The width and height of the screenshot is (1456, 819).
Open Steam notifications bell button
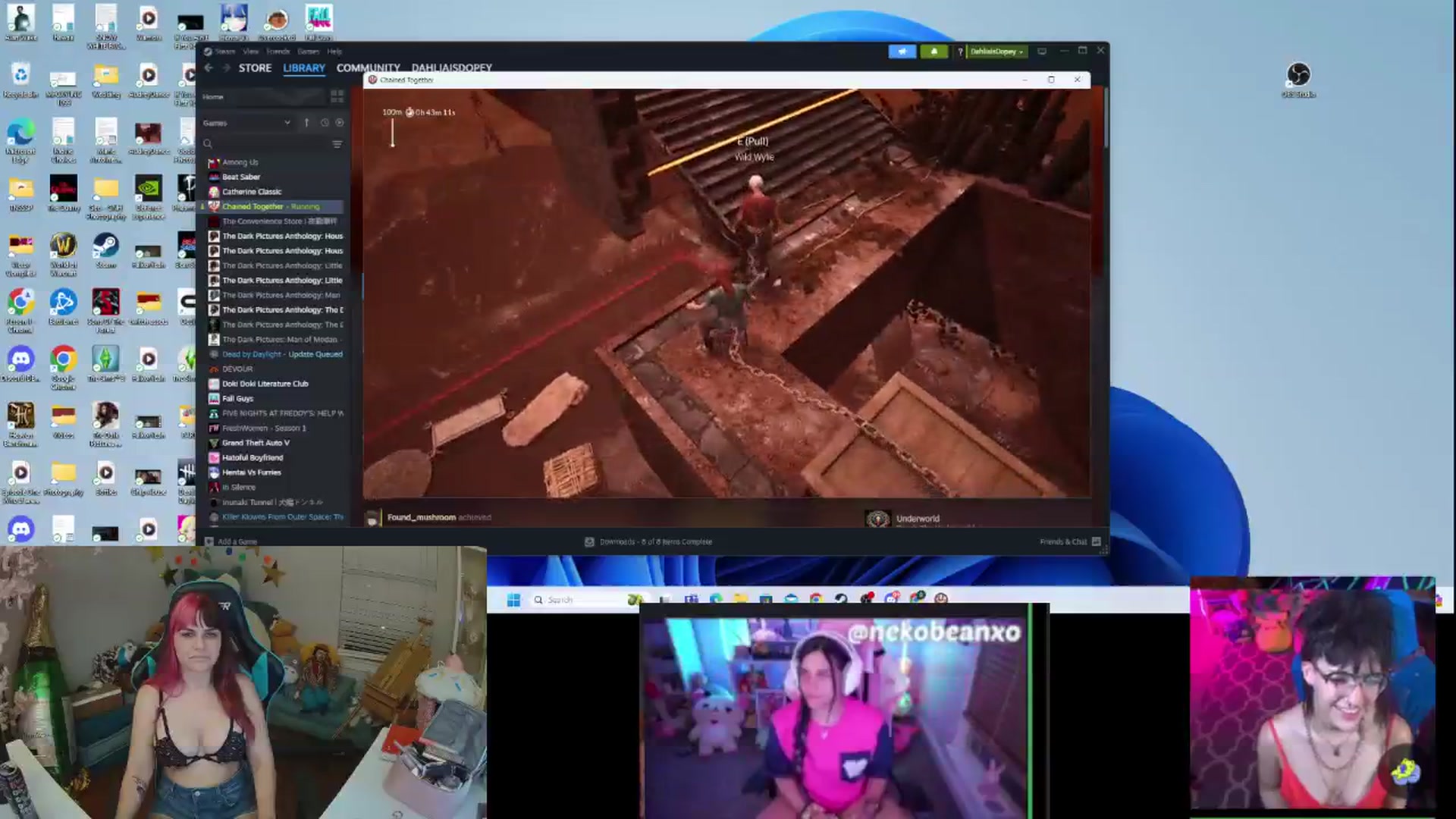pos(934,52)
